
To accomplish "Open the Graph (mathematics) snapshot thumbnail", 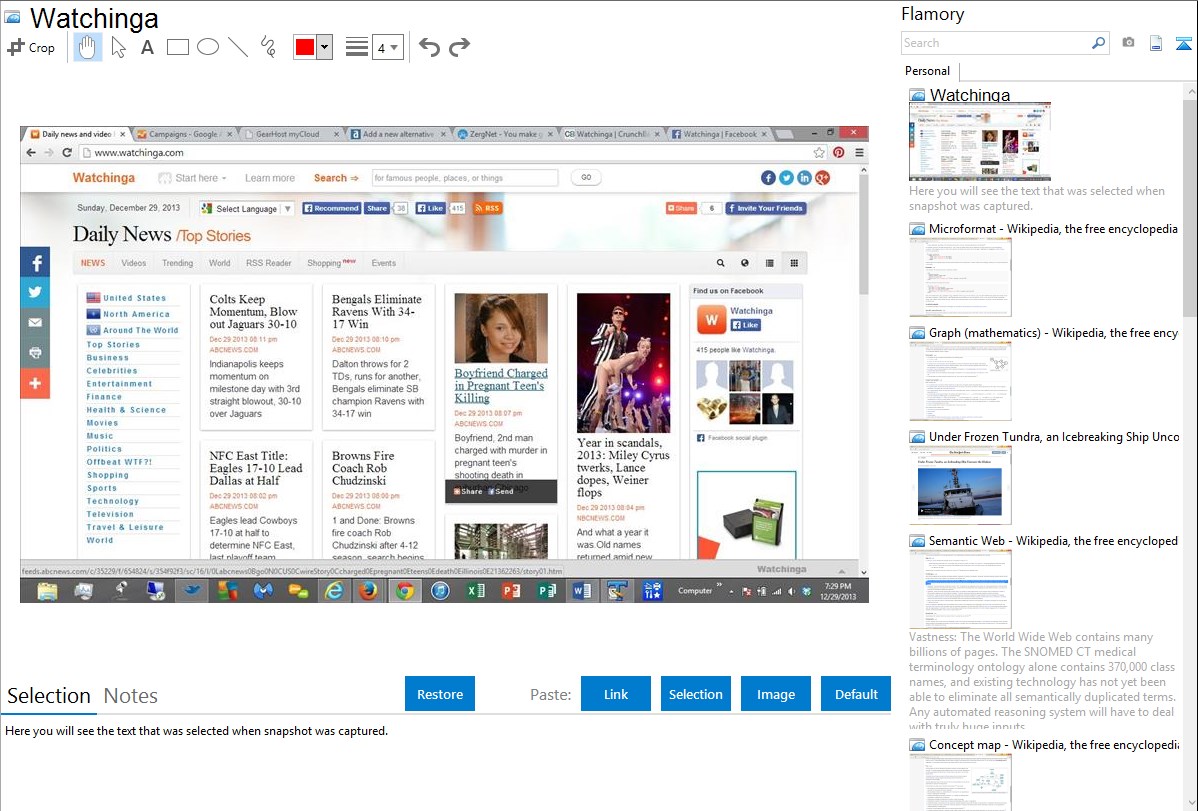I will [x=960, y=381].
